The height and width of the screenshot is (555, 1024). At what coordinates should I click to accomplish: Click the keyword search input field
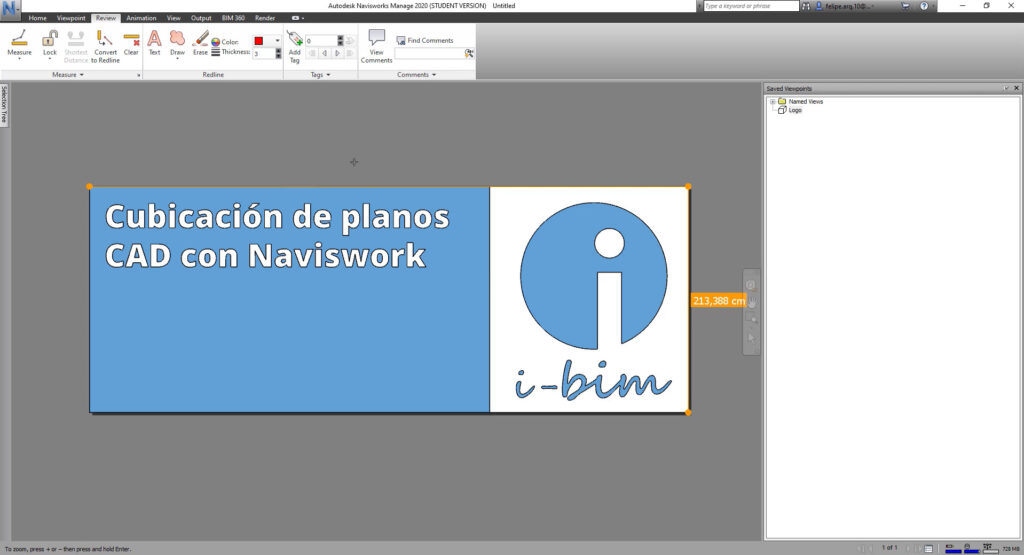(751, 6)
